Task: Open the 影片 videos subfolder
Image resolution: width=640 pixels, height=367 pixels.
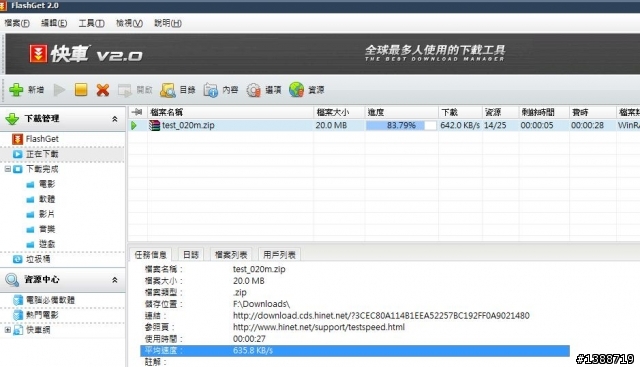Action: coord(47,214)
